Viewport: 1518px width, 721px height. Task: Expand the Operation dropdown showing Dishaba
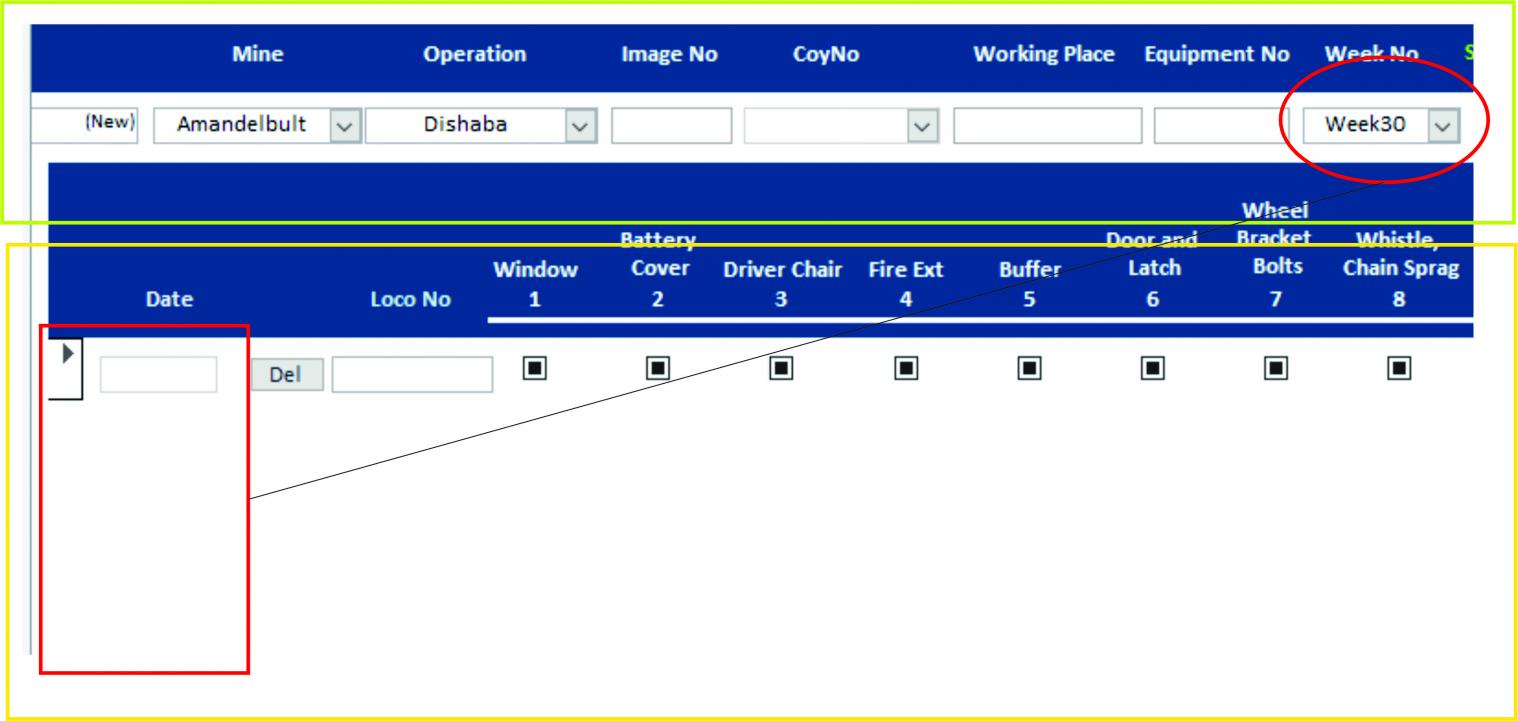(580, 126)
